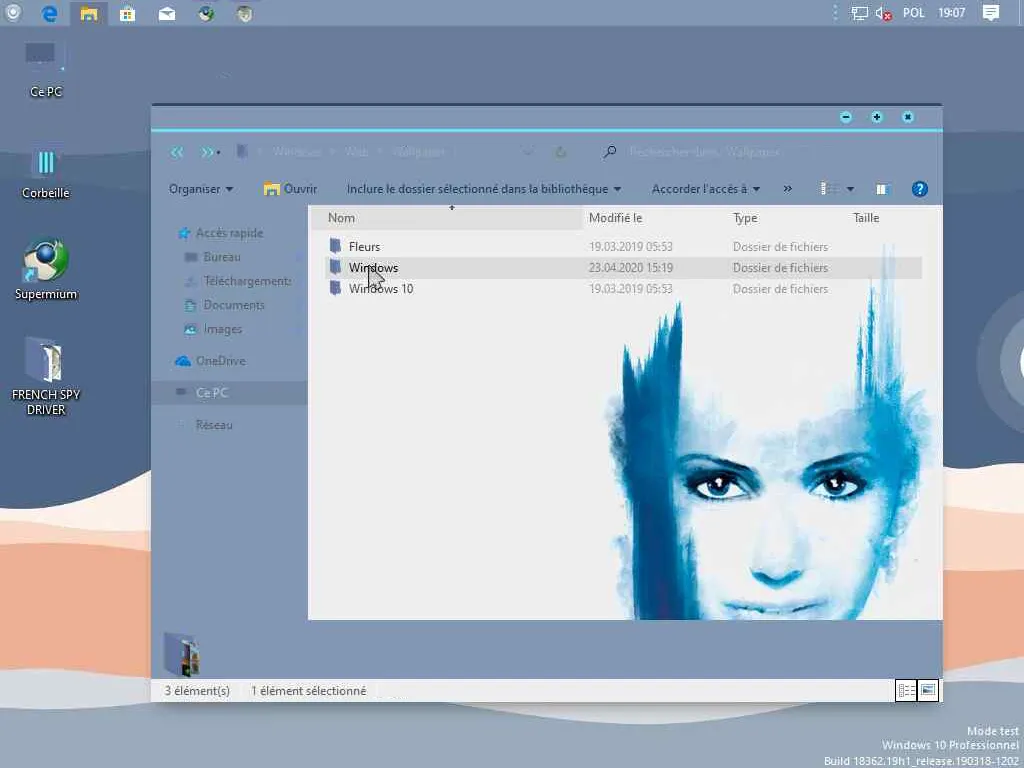
Task: Sort by the Nom column header
Action: pyautogui.click(x=446, y=218)
